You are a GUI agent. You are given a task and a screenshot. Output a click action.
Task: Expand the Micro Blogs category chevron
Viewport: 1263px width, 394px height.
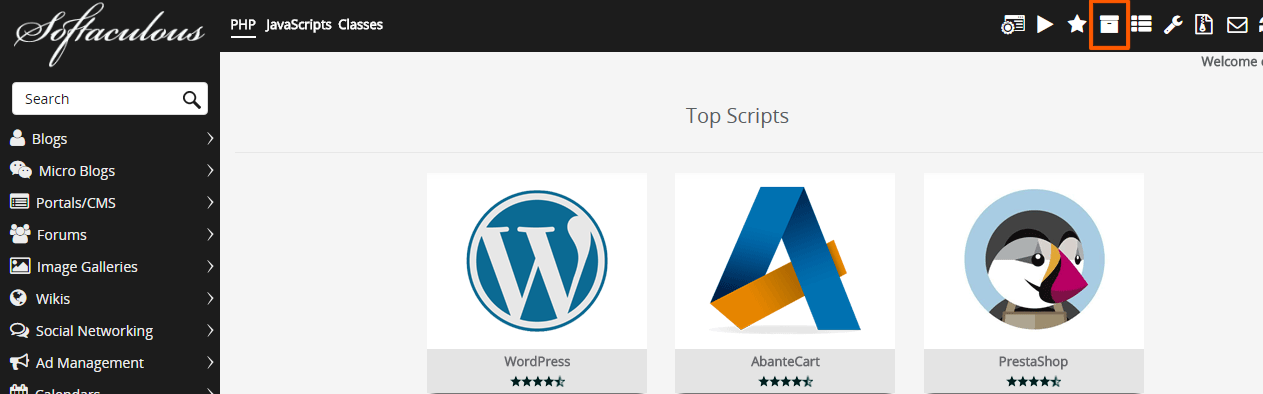click(x=210, y=170)
